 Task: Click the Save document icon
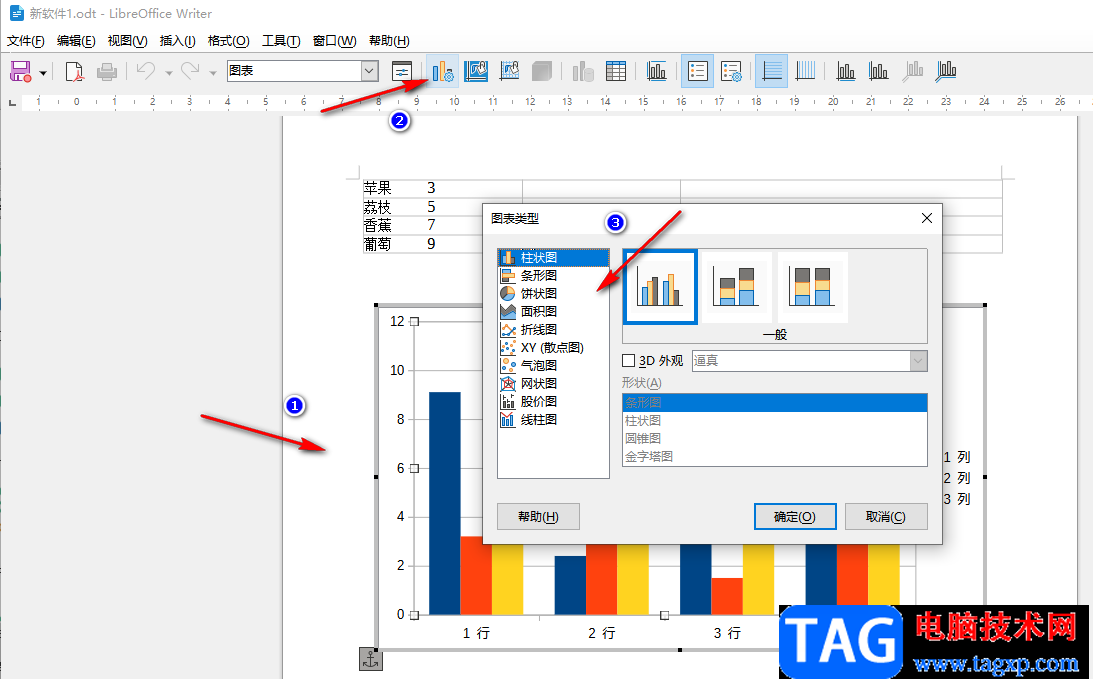20,71
